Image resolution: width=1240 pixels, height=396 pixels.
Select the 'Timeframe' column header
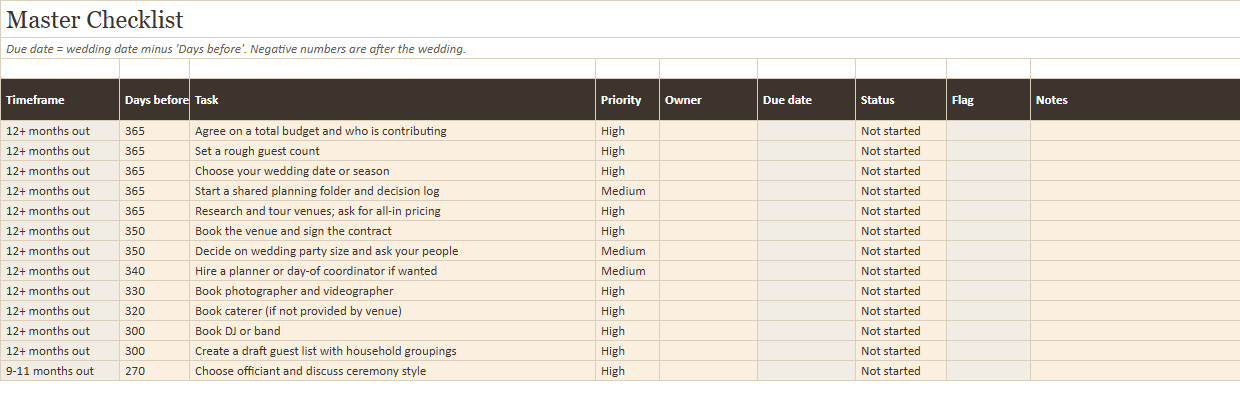[x=60, y=100]
